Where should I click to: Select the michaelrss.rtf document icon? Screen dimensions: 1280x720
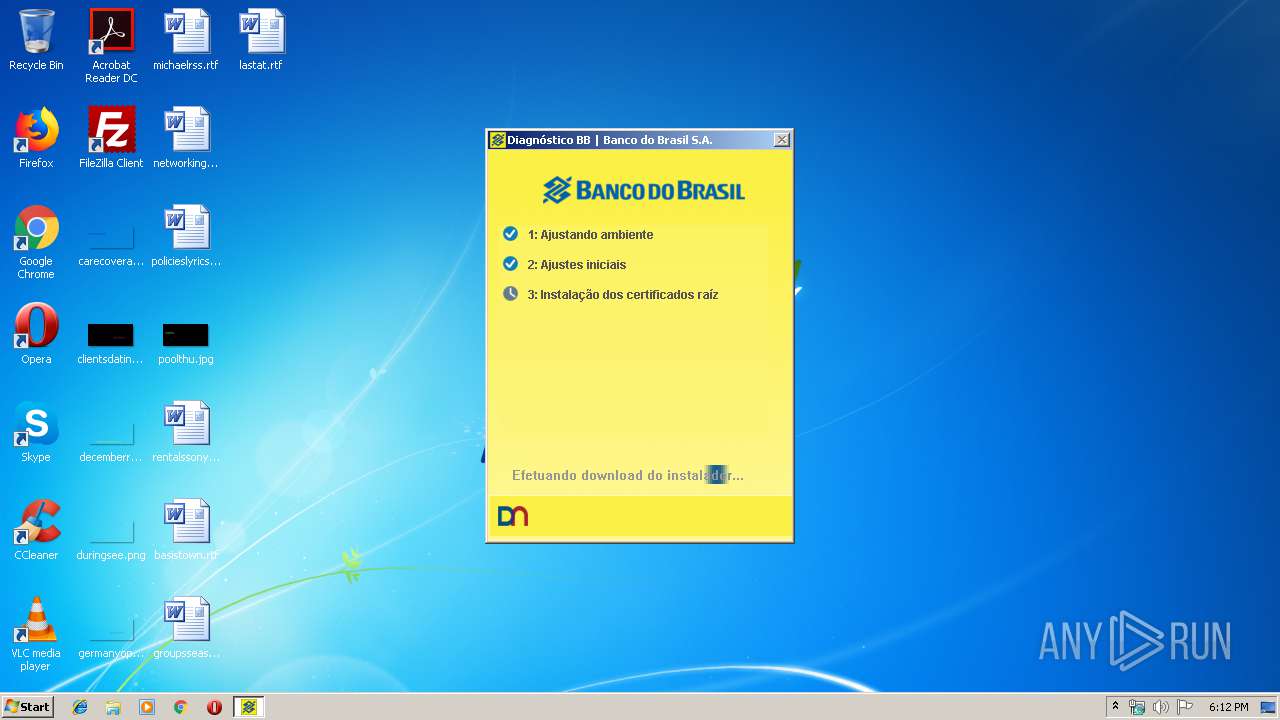[186, 40]
